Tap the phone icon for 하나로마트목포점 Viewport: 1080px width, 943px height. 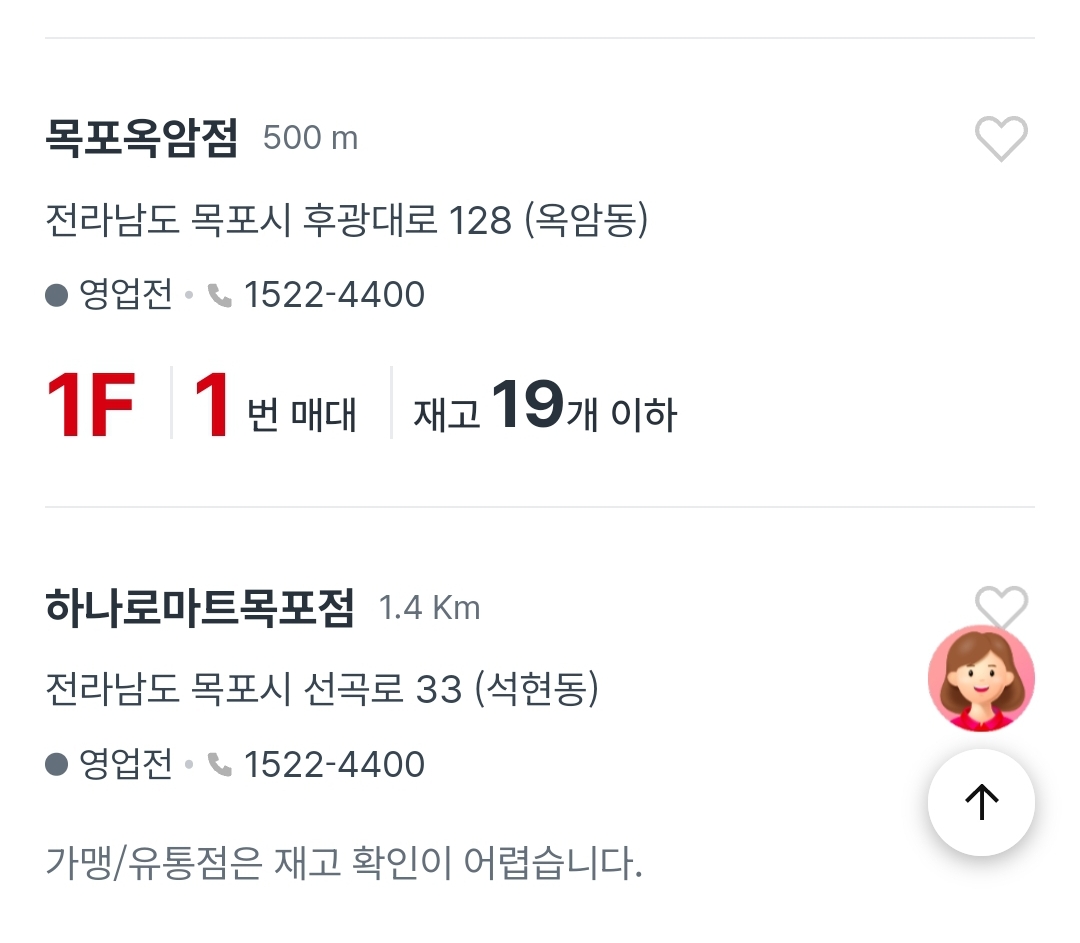pyautogui.click(x=219, y=764)
